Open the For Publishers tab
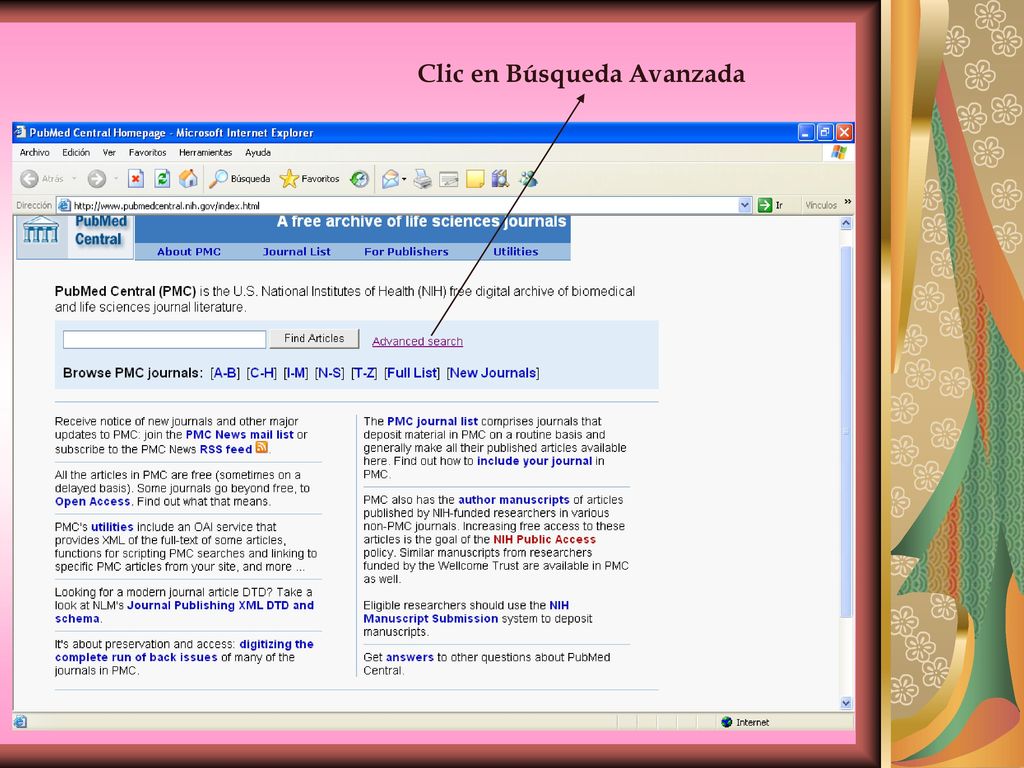 click(x=406, y=251)
